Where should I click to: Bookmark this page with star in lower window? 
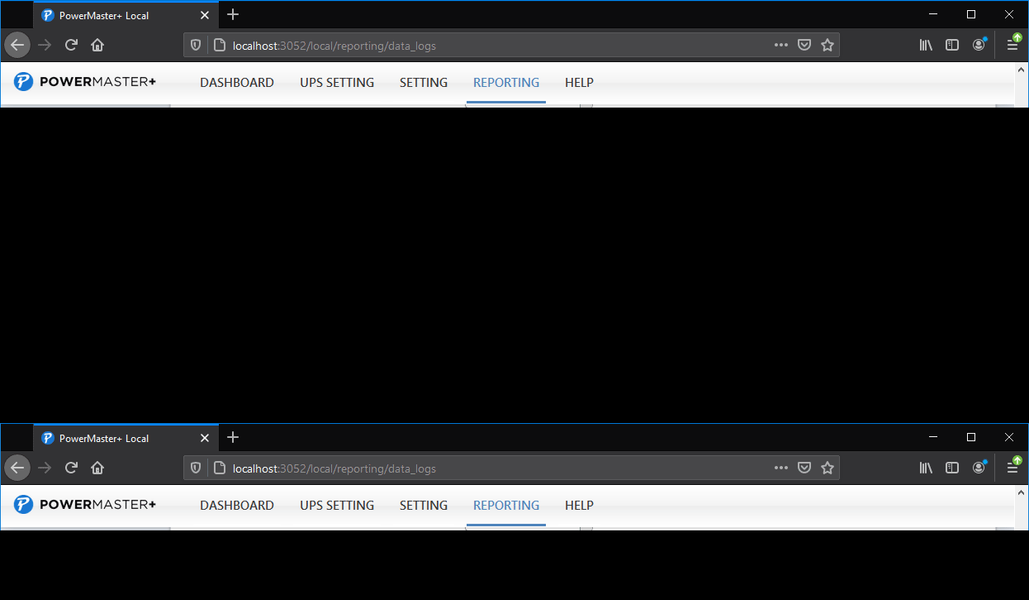(828, 468)
